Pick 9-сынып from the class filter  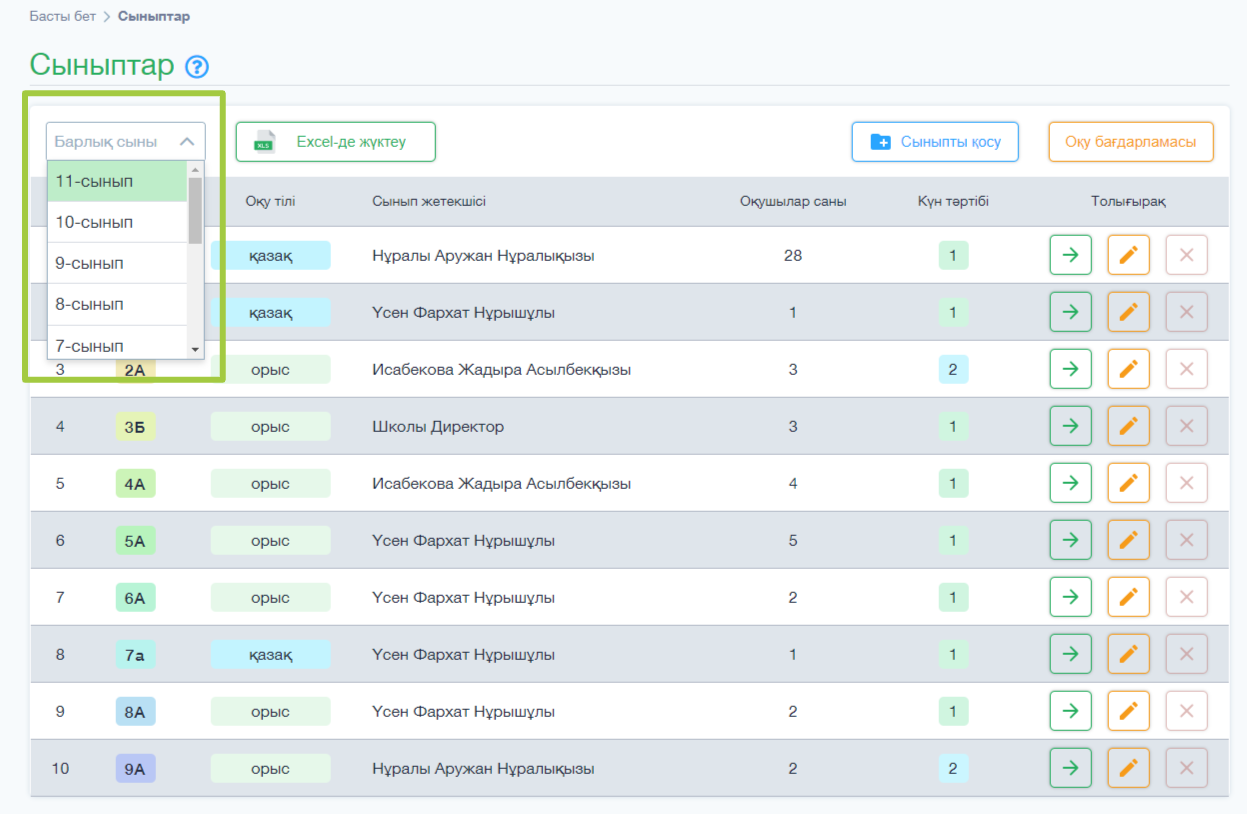(x=116, y=263)
